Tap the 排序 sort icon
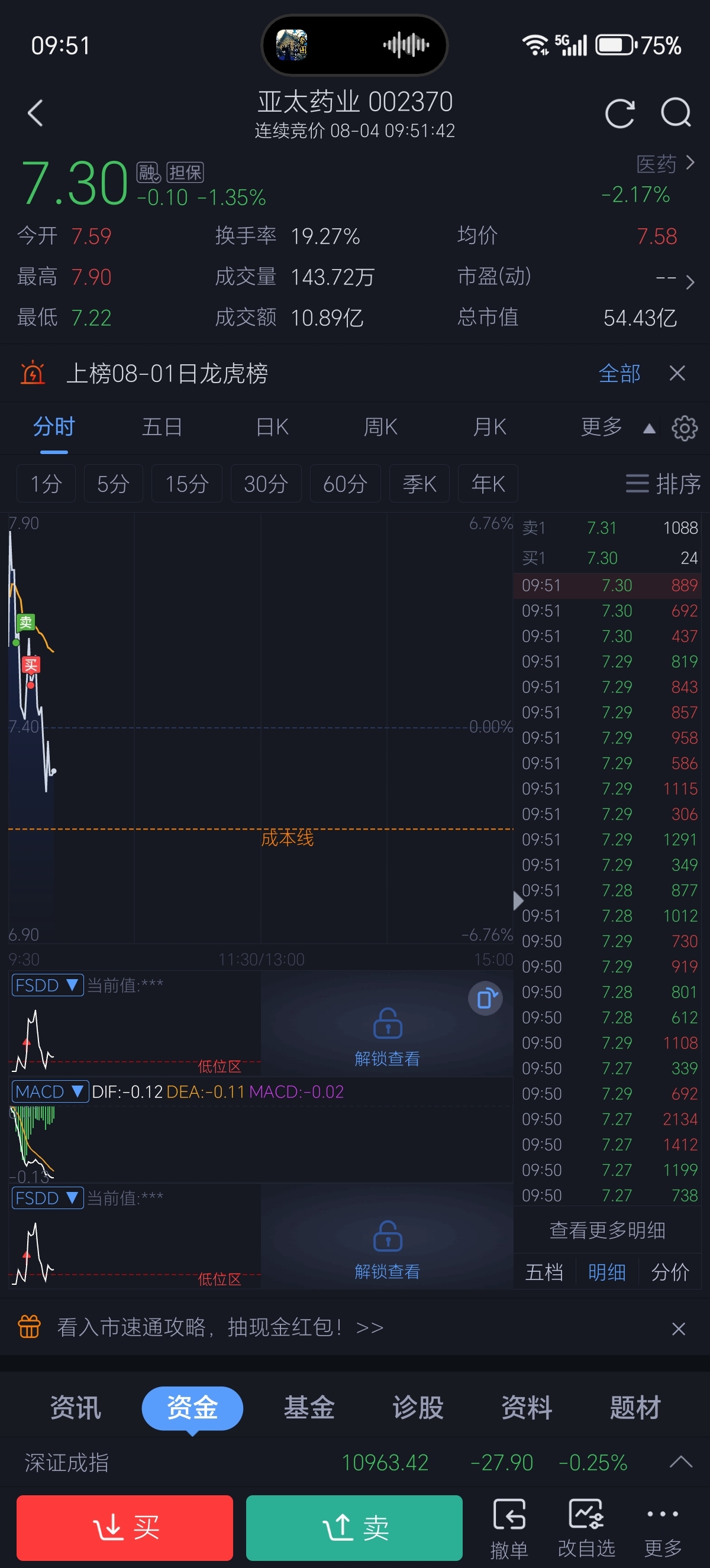Screen dimensions: 710x1568 [x=663, y=484]
